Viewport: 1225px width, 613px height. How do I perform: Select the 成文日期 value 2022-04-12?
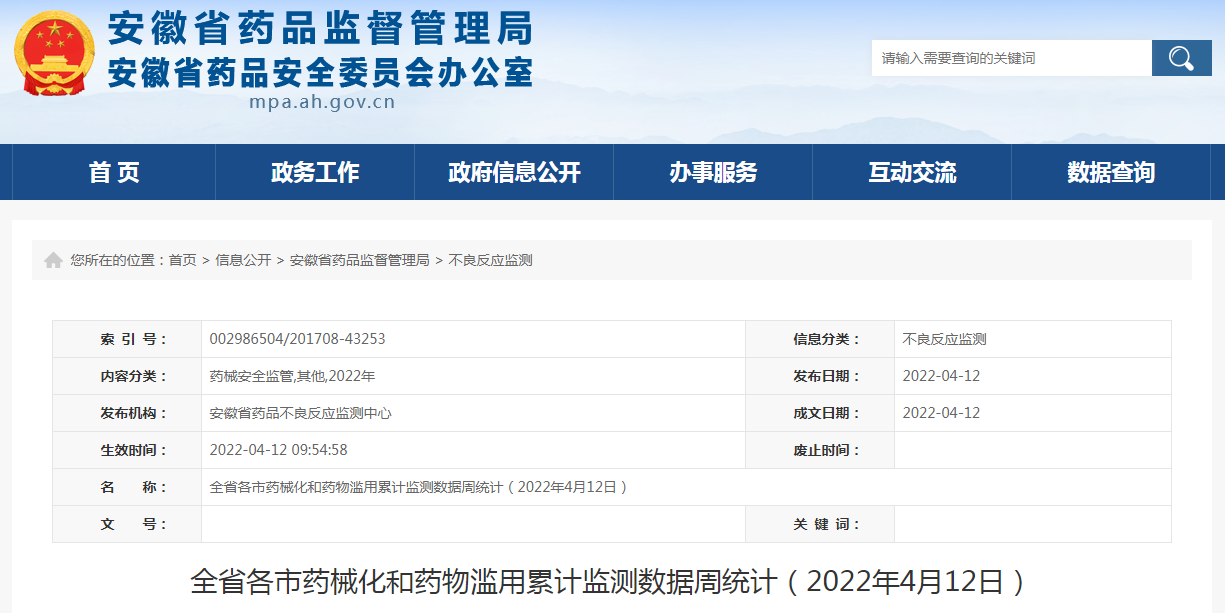(941, 413)
